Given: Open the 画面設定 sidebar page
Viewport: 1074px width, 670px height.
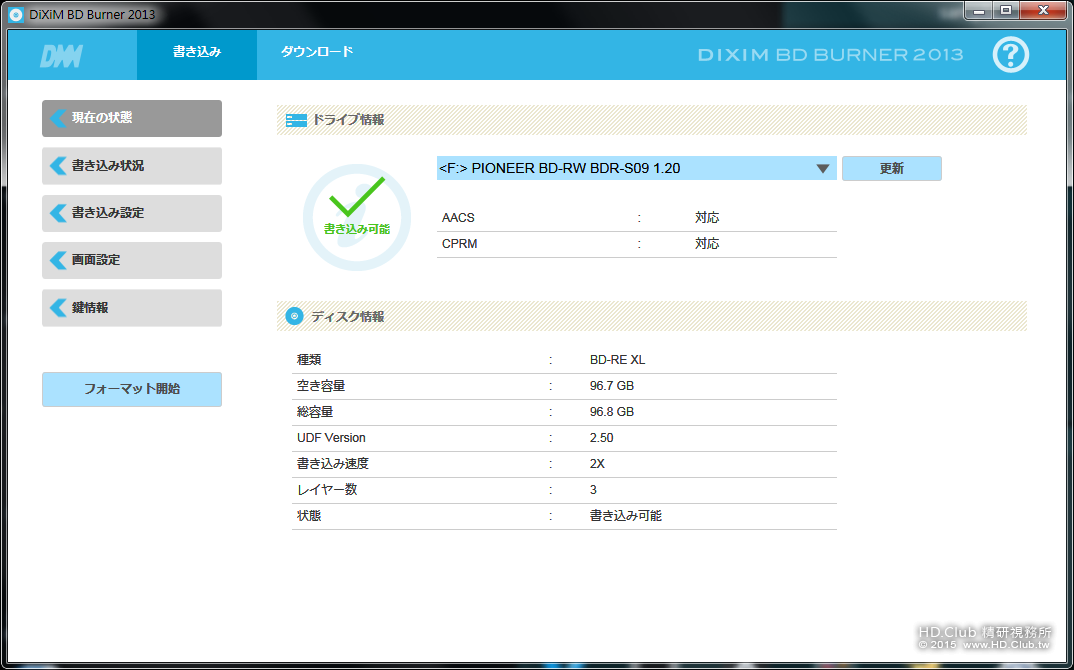Looking at the screenshot, I should (x=132, y=260).
